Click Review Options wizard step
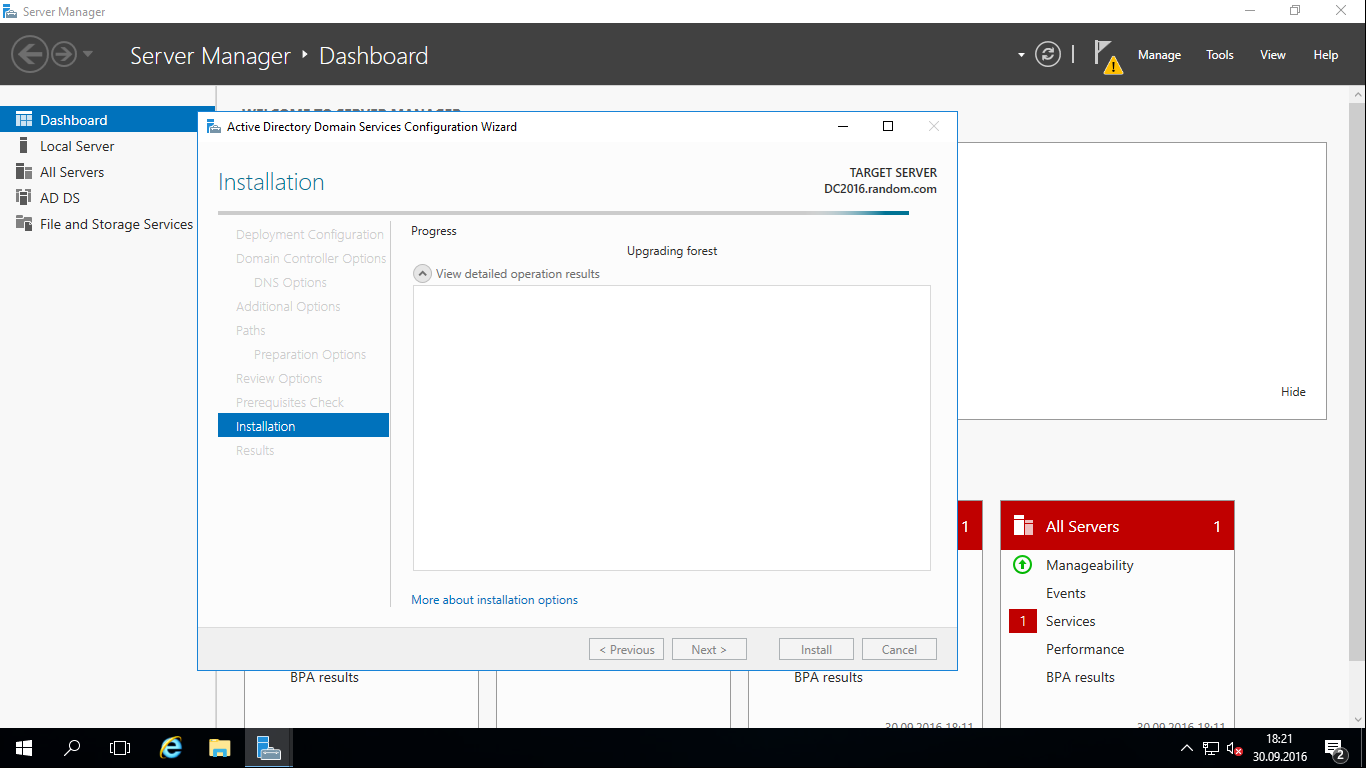Screen dimensions: 1366x768 279,378
